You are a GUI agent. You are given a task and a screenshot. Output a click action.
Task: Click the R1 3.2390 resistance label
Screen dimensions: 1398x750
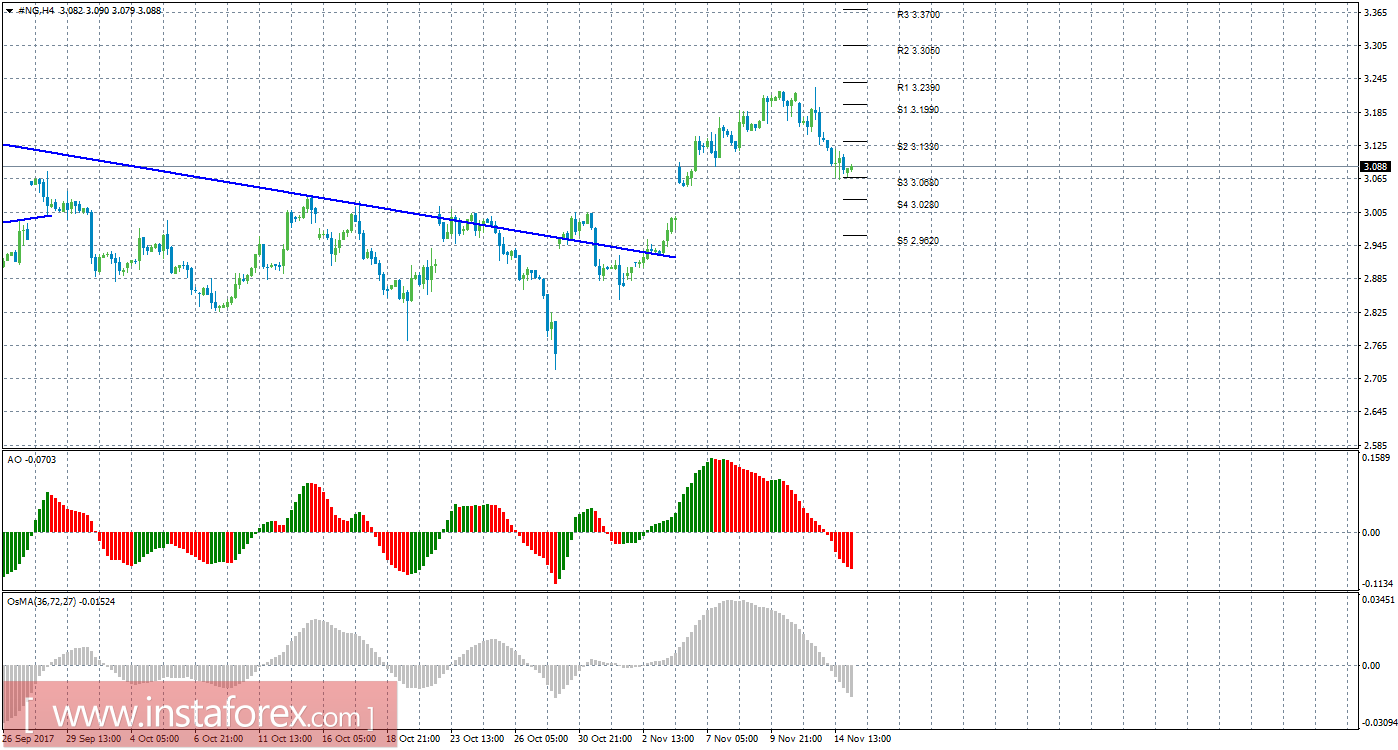click(918, 88)
